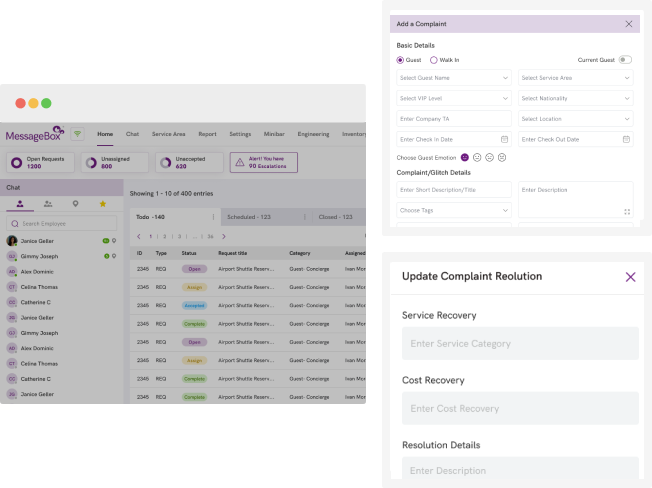Open the Service Area menu item
Screen dimensions: 652x488
click(169, 134)
